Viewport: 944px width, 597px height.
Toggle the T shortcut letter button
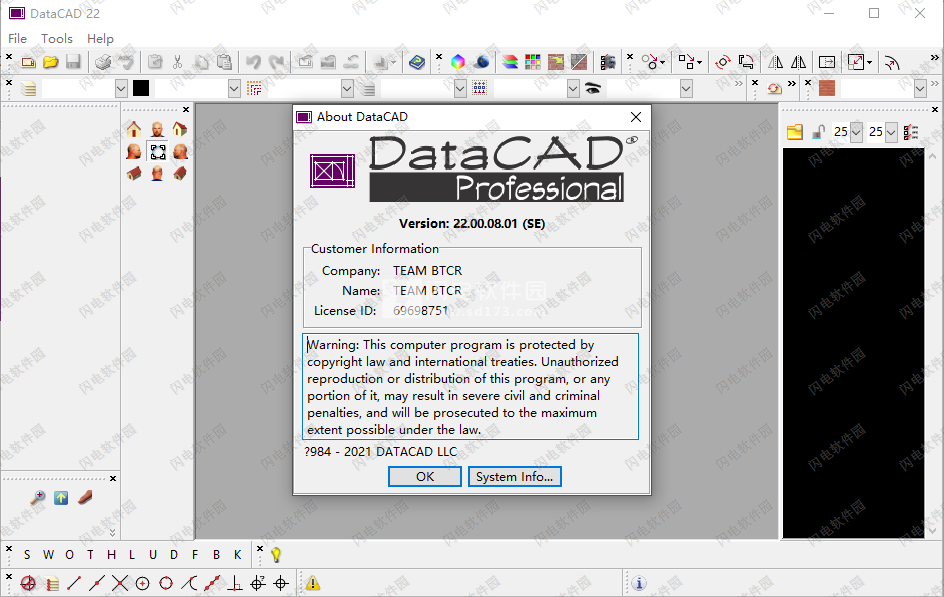pos(90,555)
